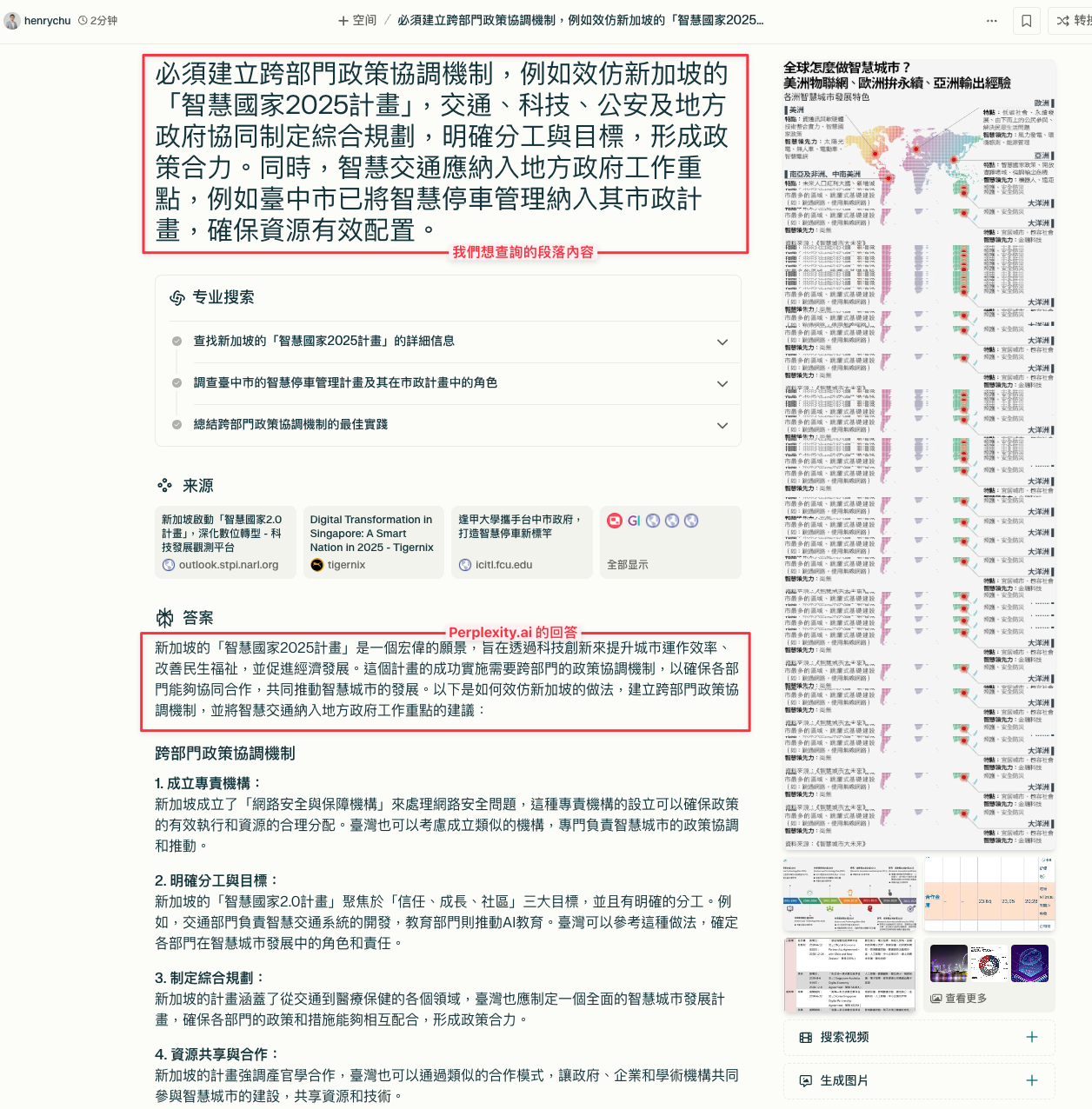Screen dimensions: 1092x1109
Task: Click the globe favicon for icitl.fcu.edu
Action: pos(465,565)
